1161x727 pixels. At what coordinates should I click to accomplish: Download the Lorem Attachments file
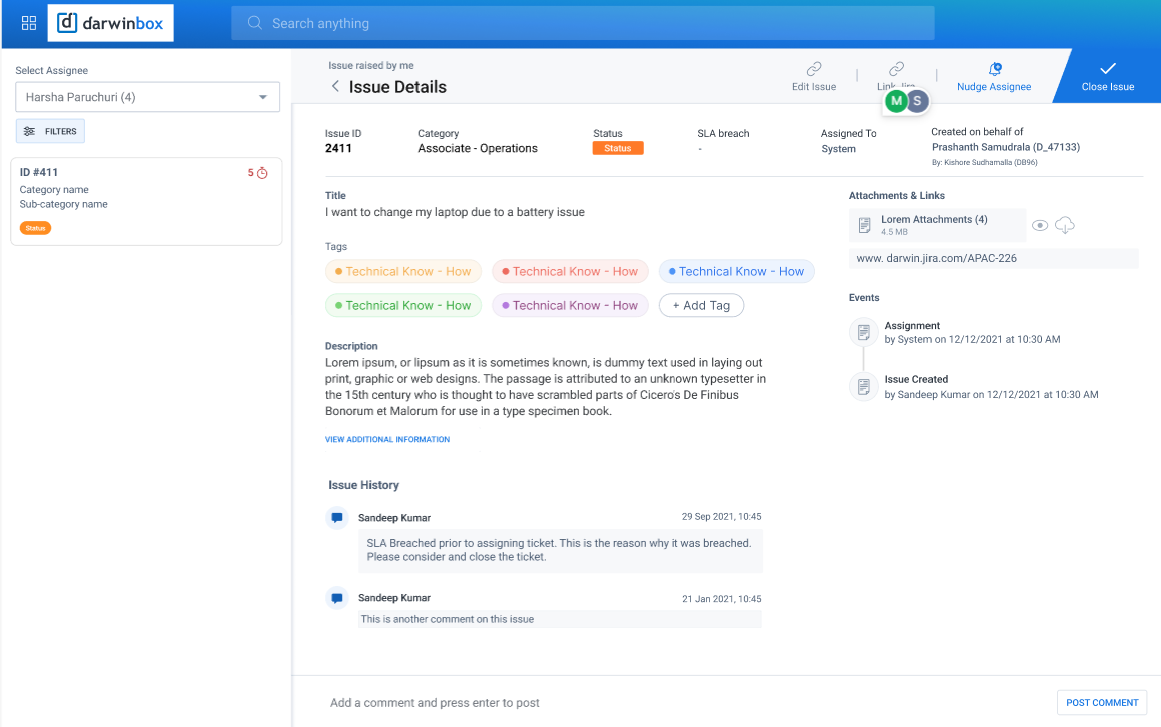point(1064,225)
